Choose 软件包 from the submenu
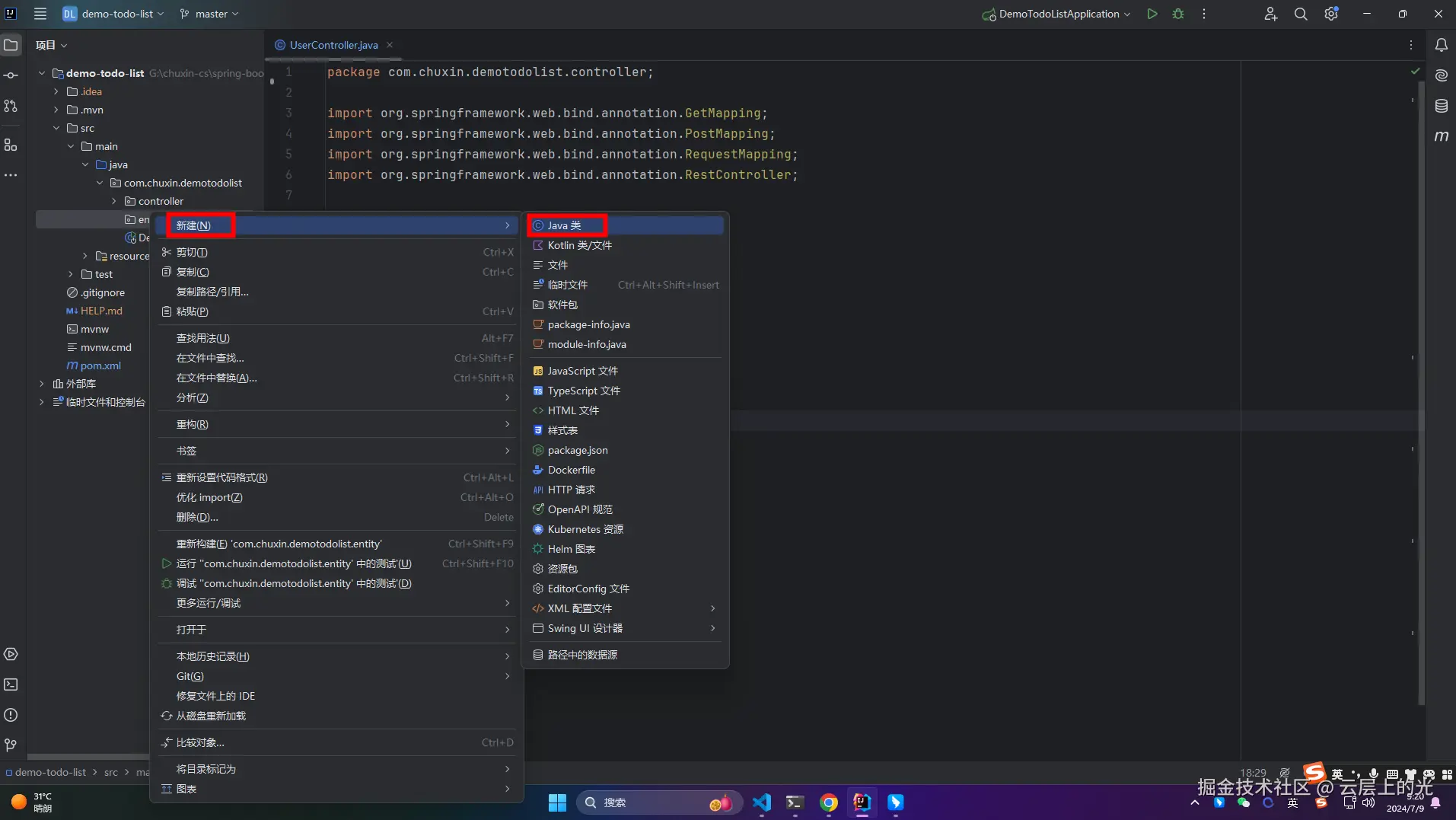The width and height of the screenshot is (1456, 820). pyautogui.click(x=626, y=305)
